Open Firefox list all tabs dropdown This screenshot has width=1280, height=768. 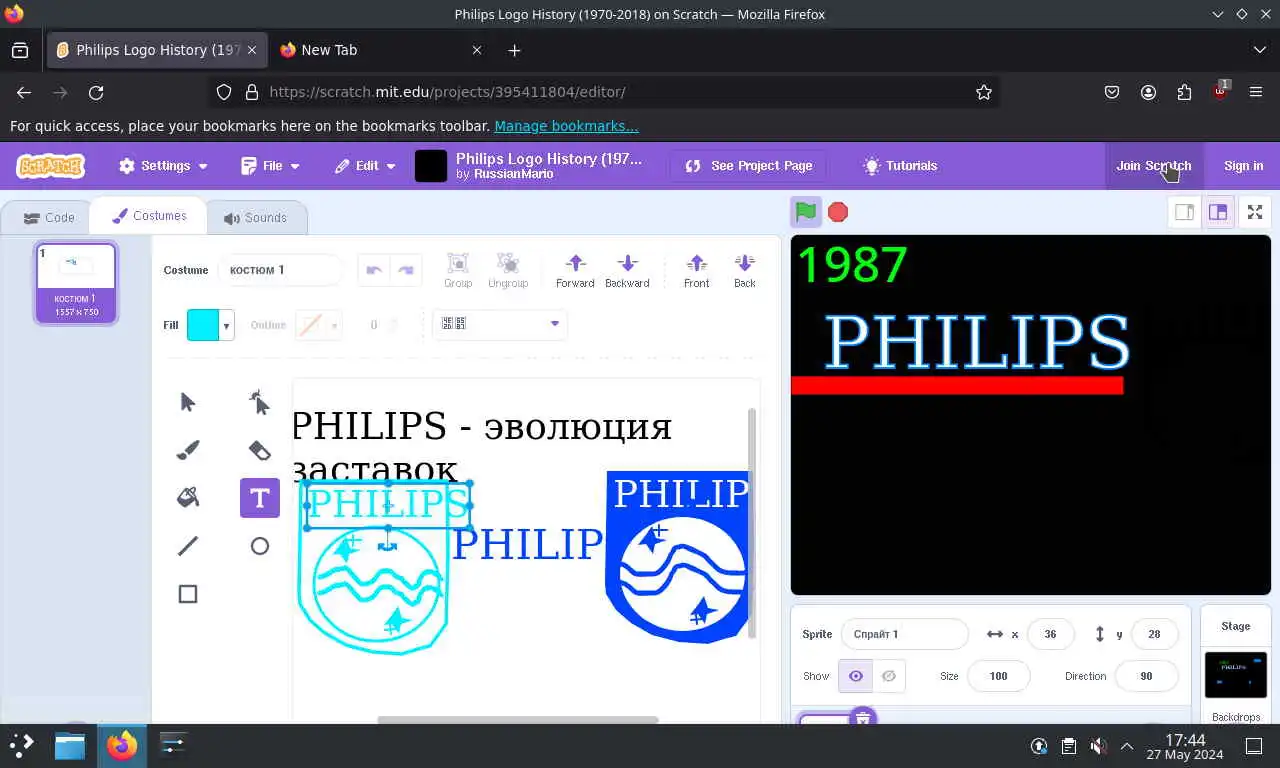point(1259,50)
